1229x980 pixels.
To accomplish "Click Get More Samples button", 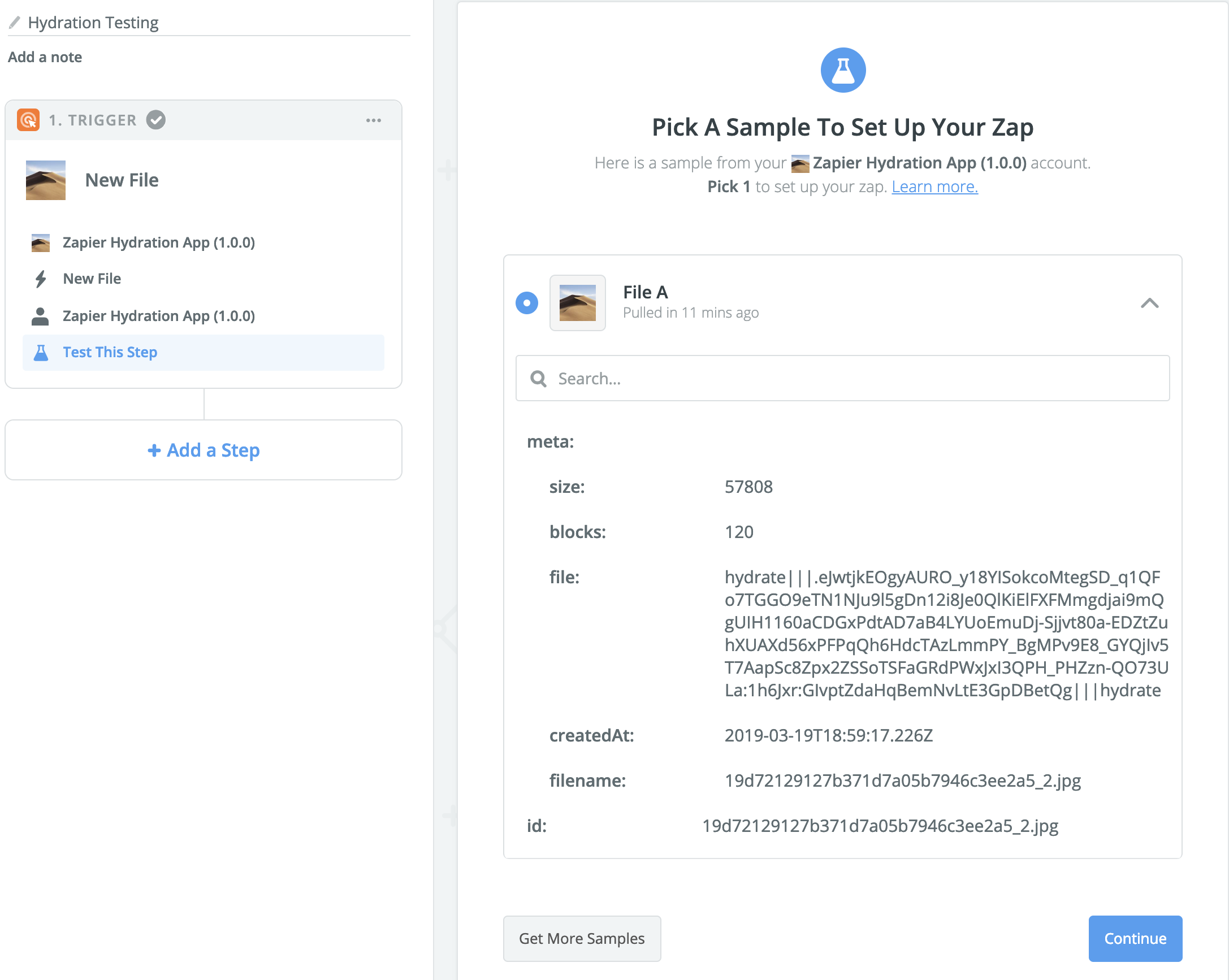I will [x=582, y=938].
